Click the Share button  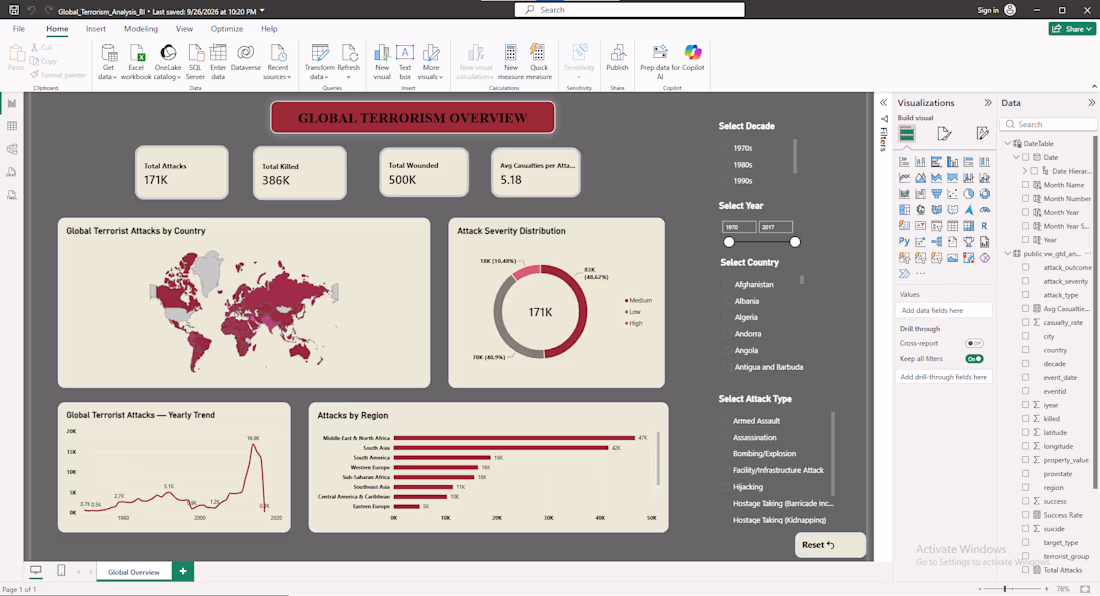point(1072,29)
